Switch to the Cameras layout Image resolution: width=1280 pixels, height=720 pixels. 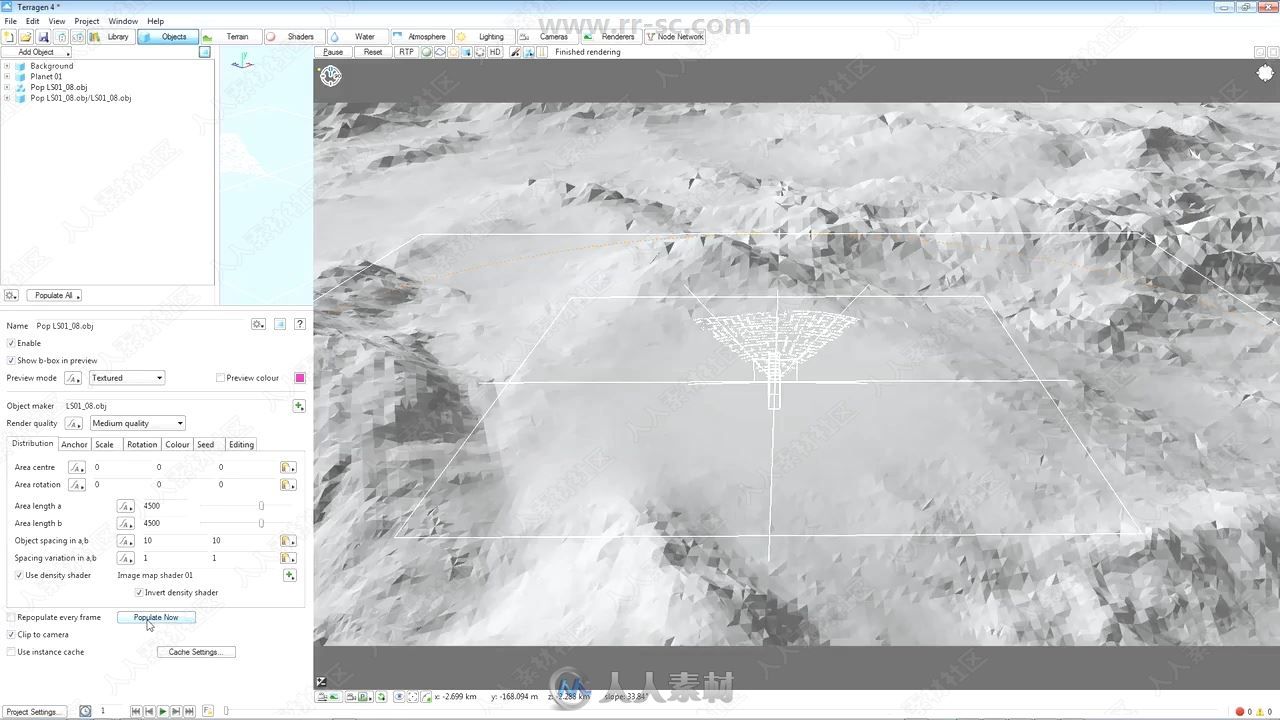pos(547,37)
